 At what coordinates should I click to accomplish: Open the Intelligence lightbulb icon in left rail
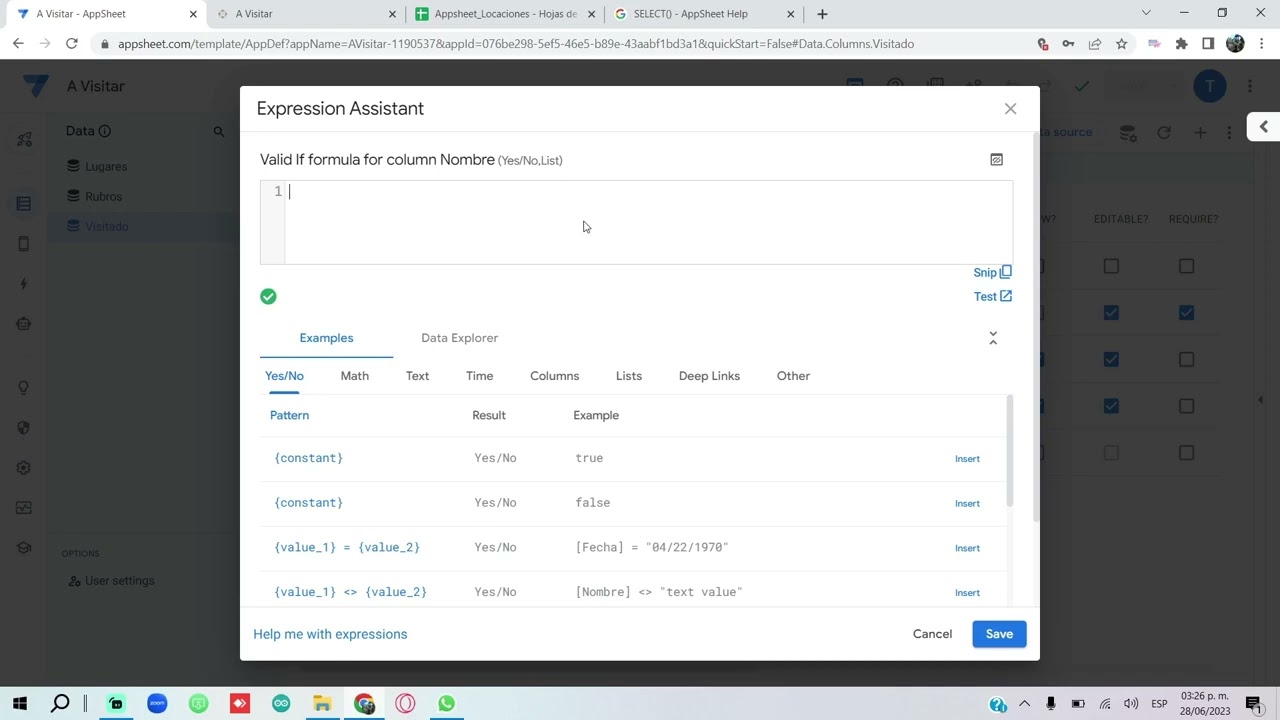23,388
